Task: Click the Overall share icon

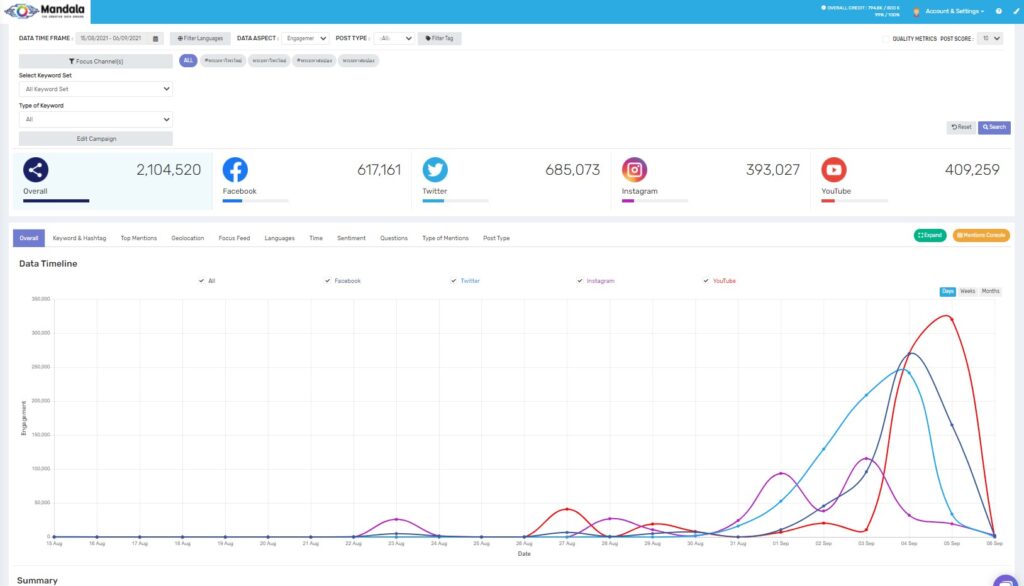Action: coord(36,169)
